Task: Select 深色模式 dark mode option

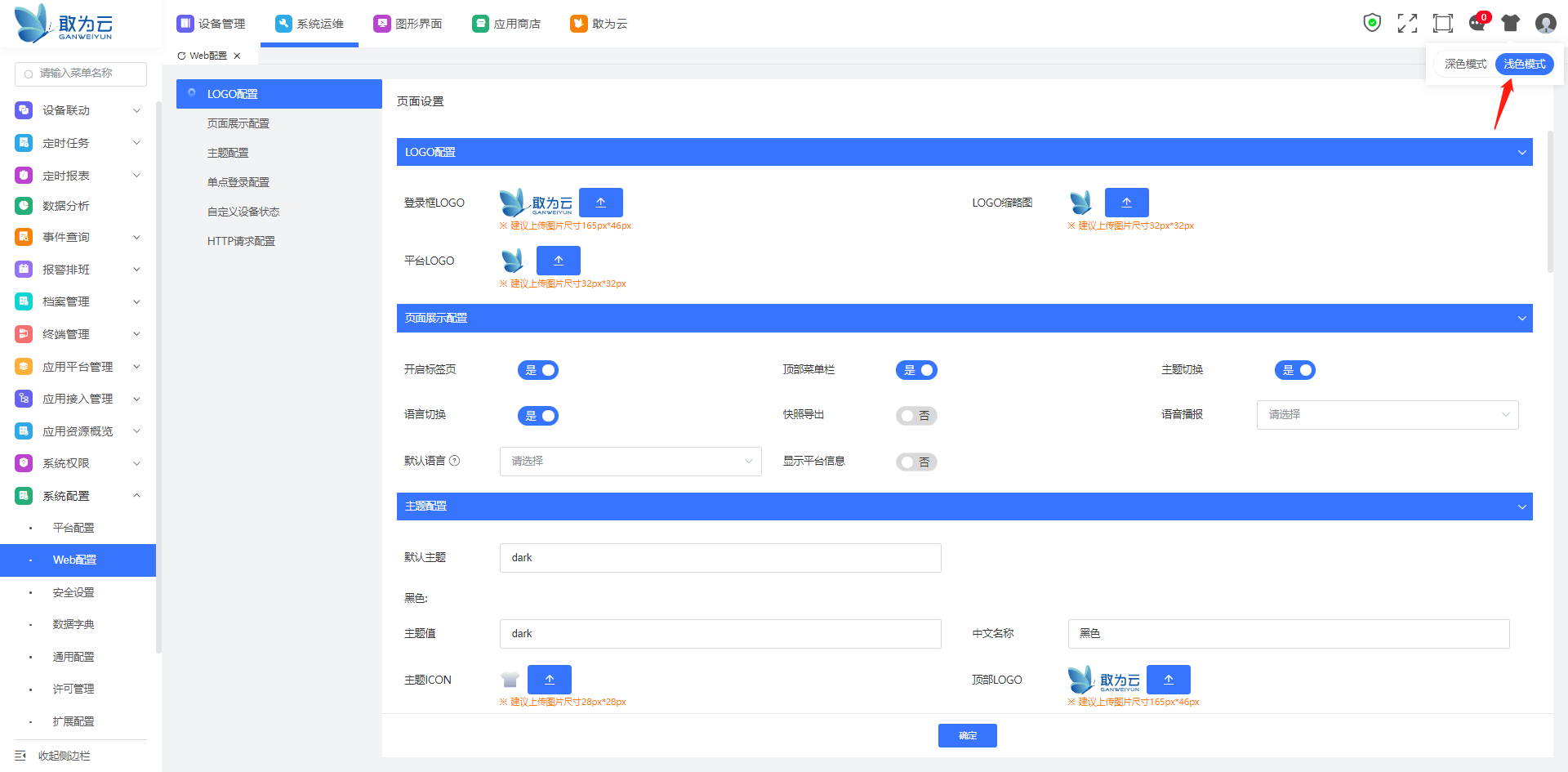Action: coord(1465,64)
